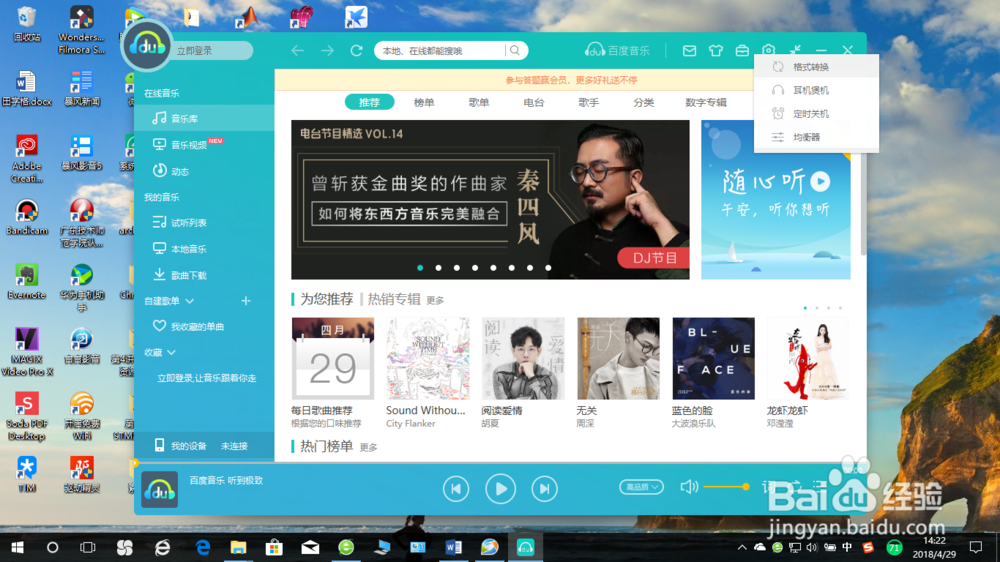Adjust the volume slider

pyautogui.click(x=726, y=487)
